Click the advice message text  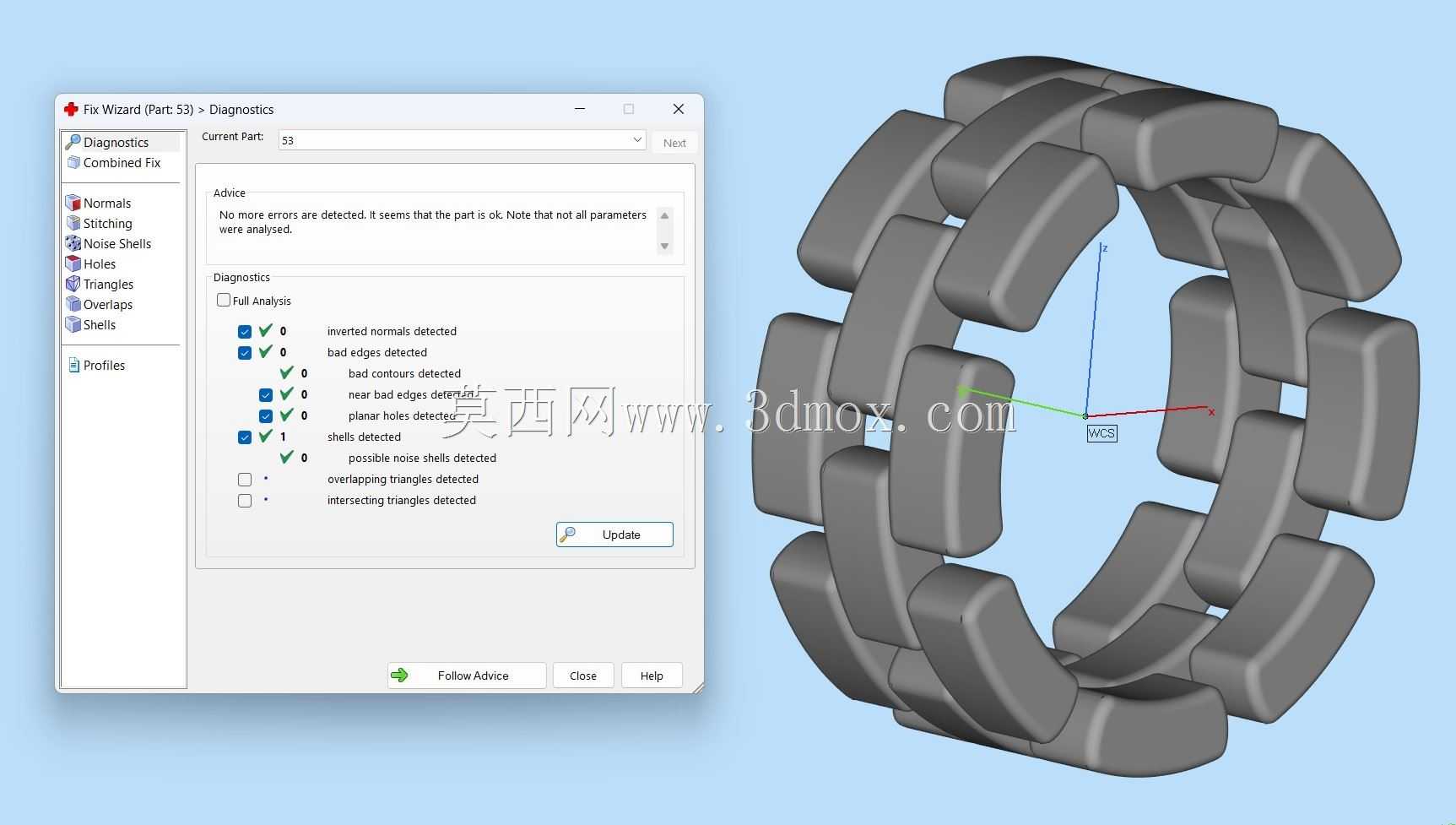[433, 222]
